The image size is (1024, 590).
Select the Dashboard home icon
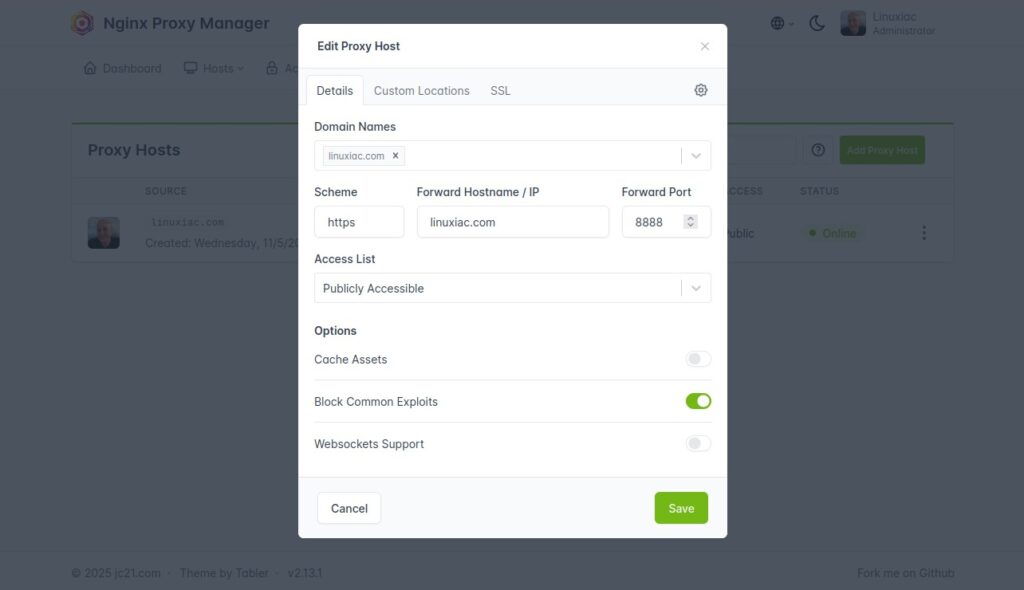click(90, 68)
